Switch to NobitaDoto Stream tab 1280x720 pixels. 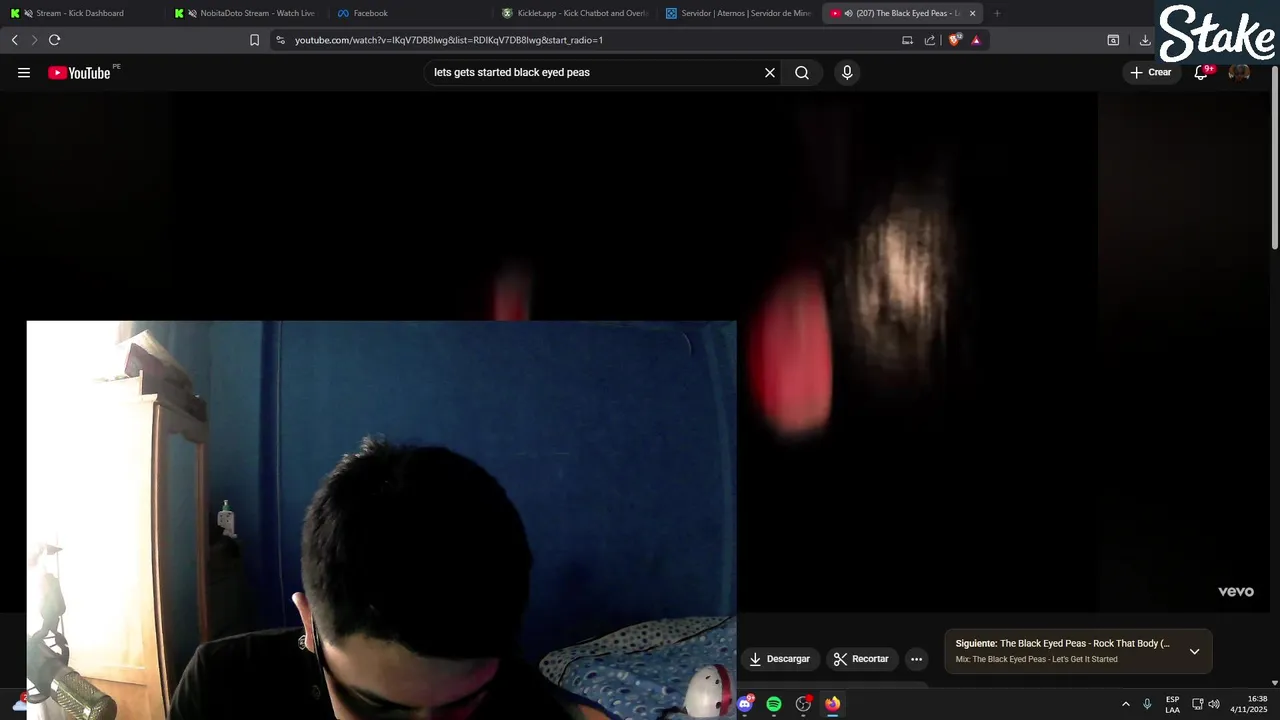point(244,13)
